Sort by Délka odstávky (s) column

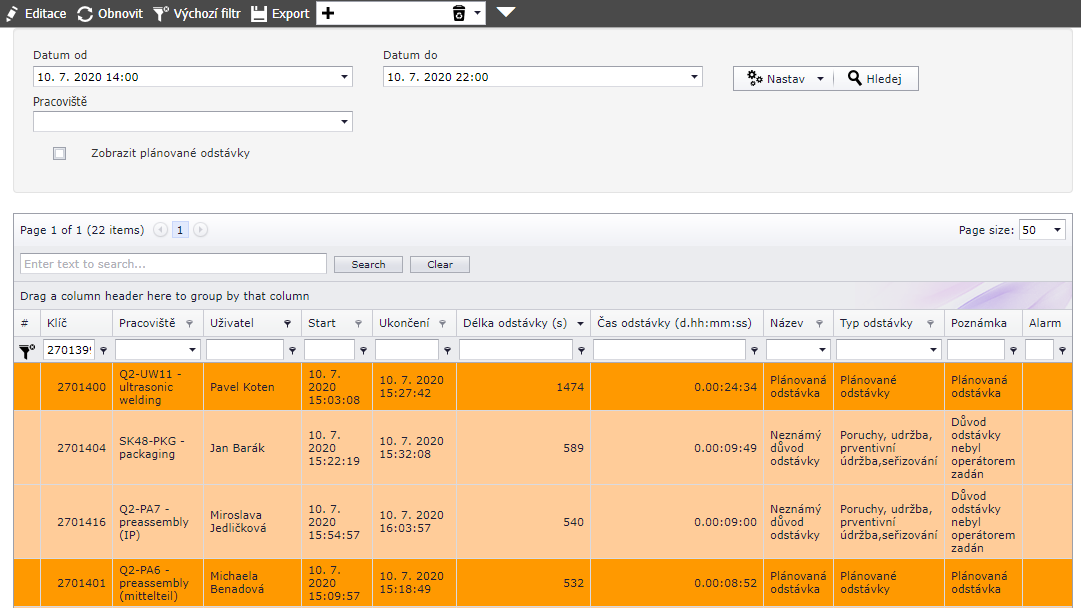coord(512,323)
